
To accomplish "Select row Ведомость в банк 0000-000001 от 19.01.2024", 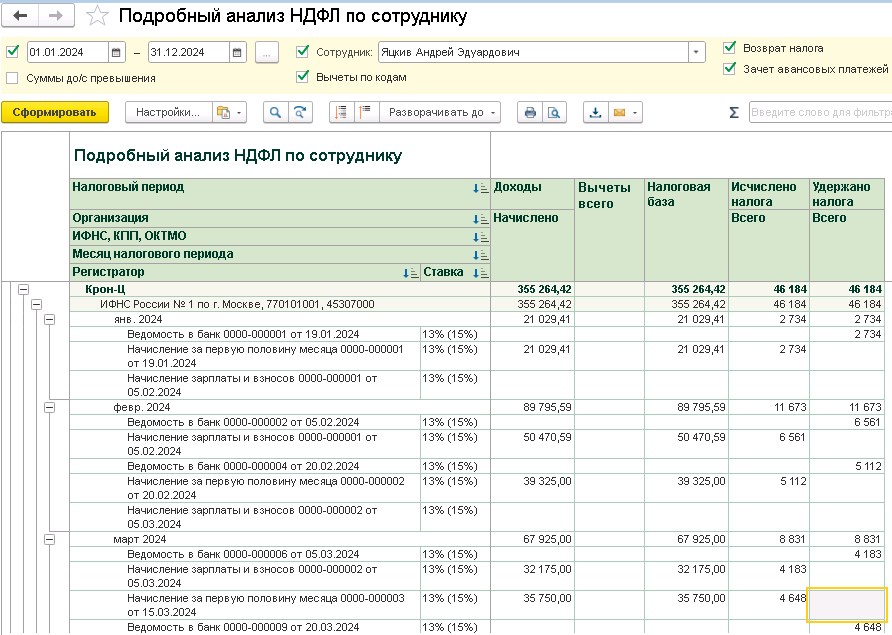I will point(243,335).
